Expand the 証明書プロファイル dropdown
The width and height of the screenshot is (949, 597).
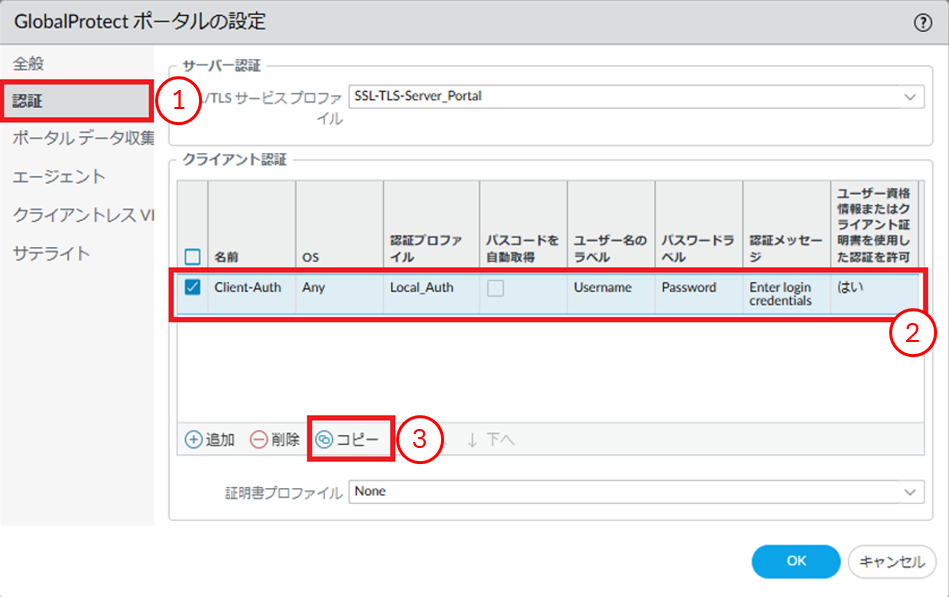909,492
